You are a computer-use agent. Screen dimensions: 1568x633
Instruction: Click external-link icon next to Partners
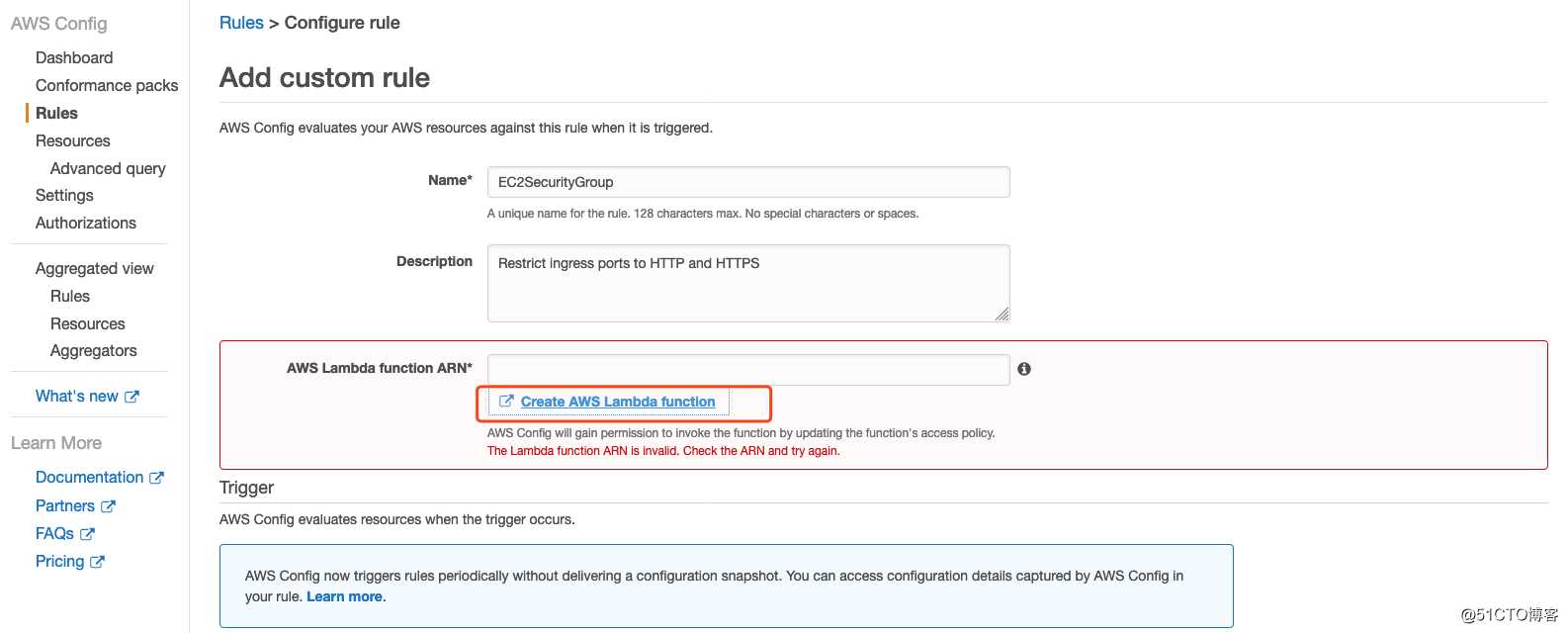point(108,506)
